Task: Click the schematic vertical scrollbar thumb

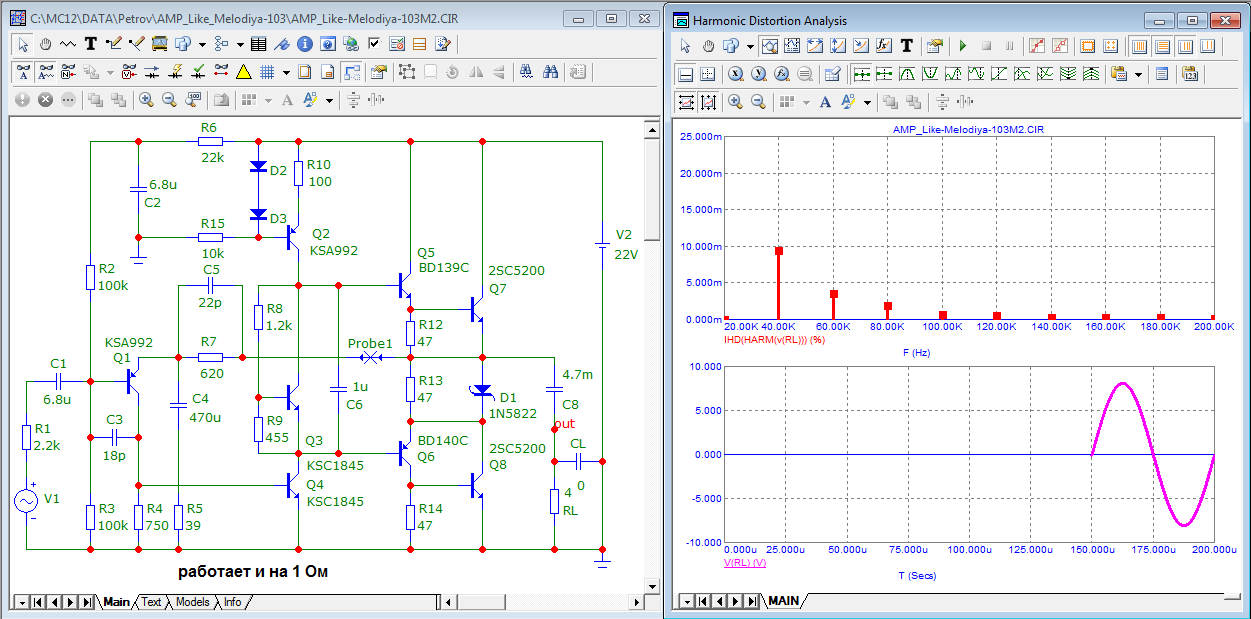Action: 651,190
